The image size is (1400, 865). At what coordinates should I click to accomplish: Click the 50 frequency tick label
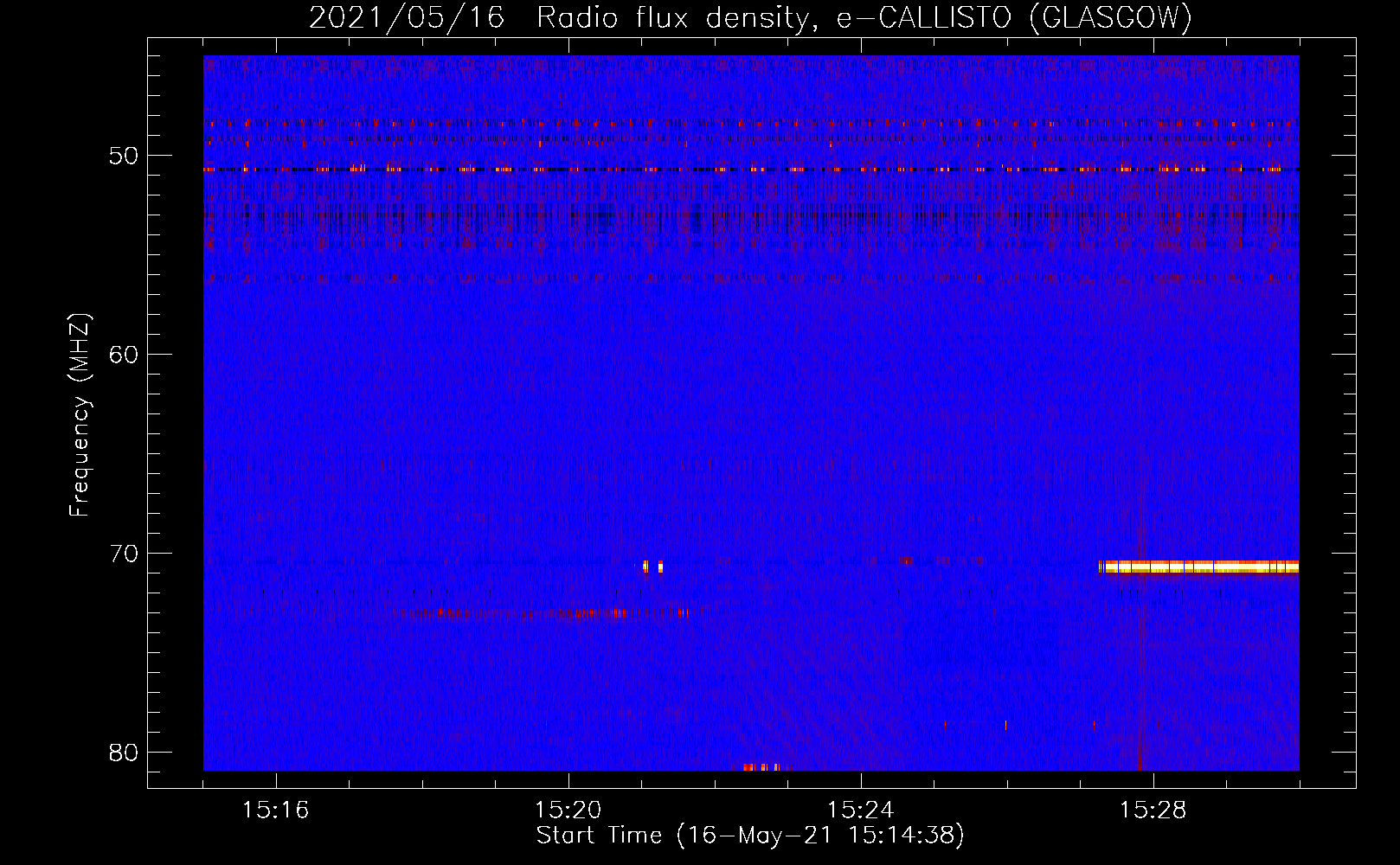[x=125, y=157]
